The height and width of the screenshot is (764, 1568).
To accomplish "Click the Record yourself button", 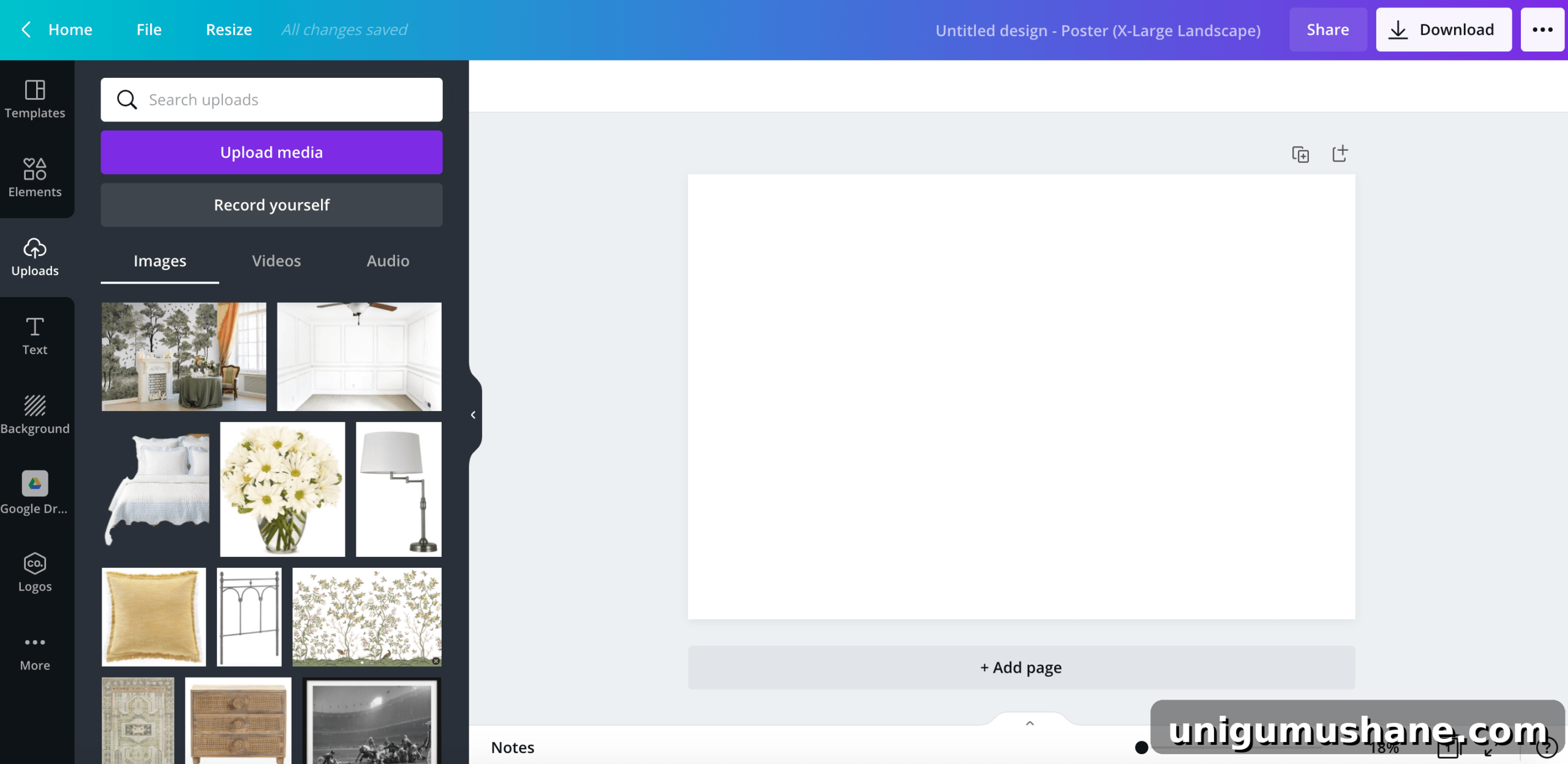I will [271, 205].
